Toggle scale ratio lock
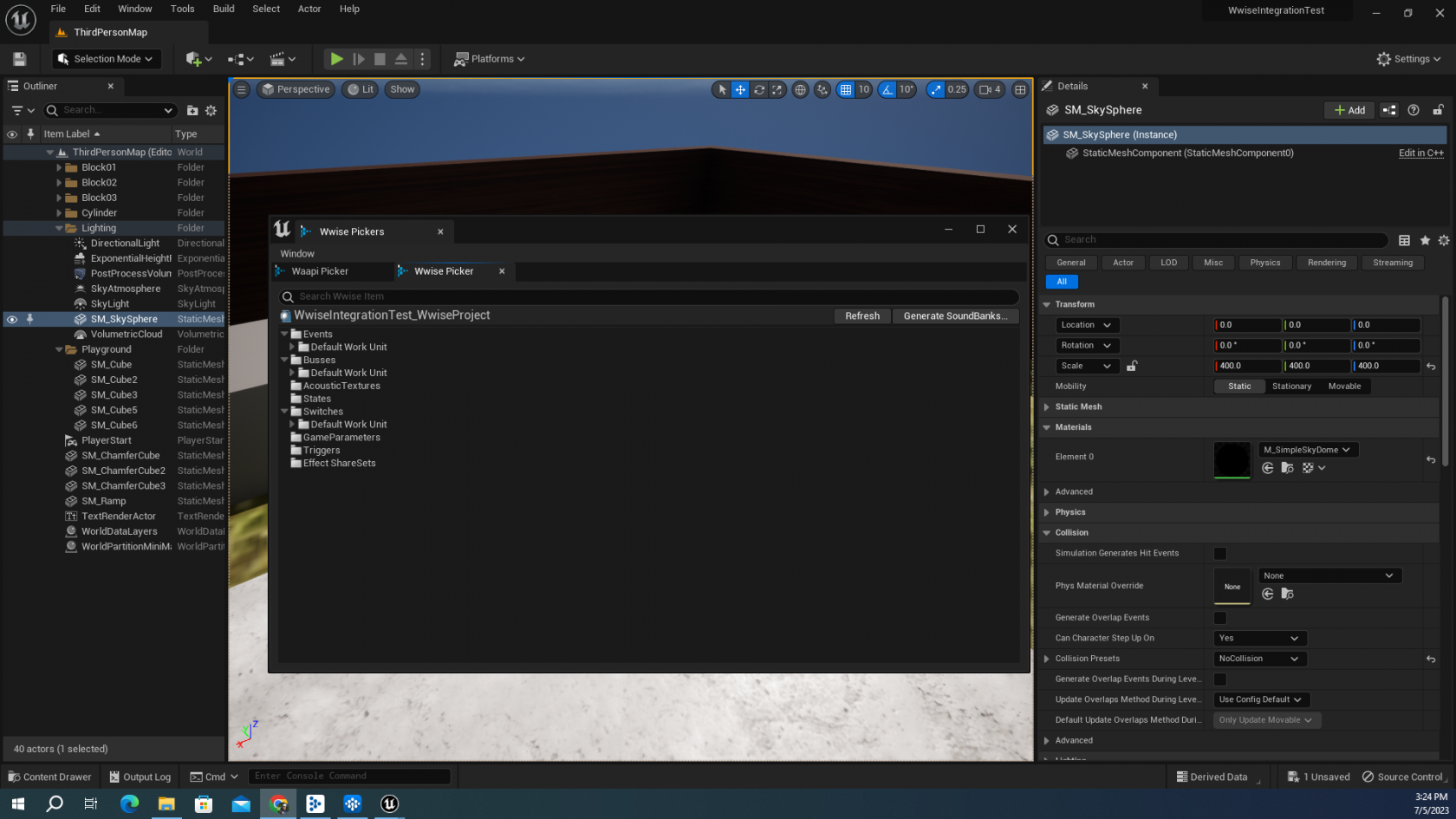 (x=1131, y=366)
